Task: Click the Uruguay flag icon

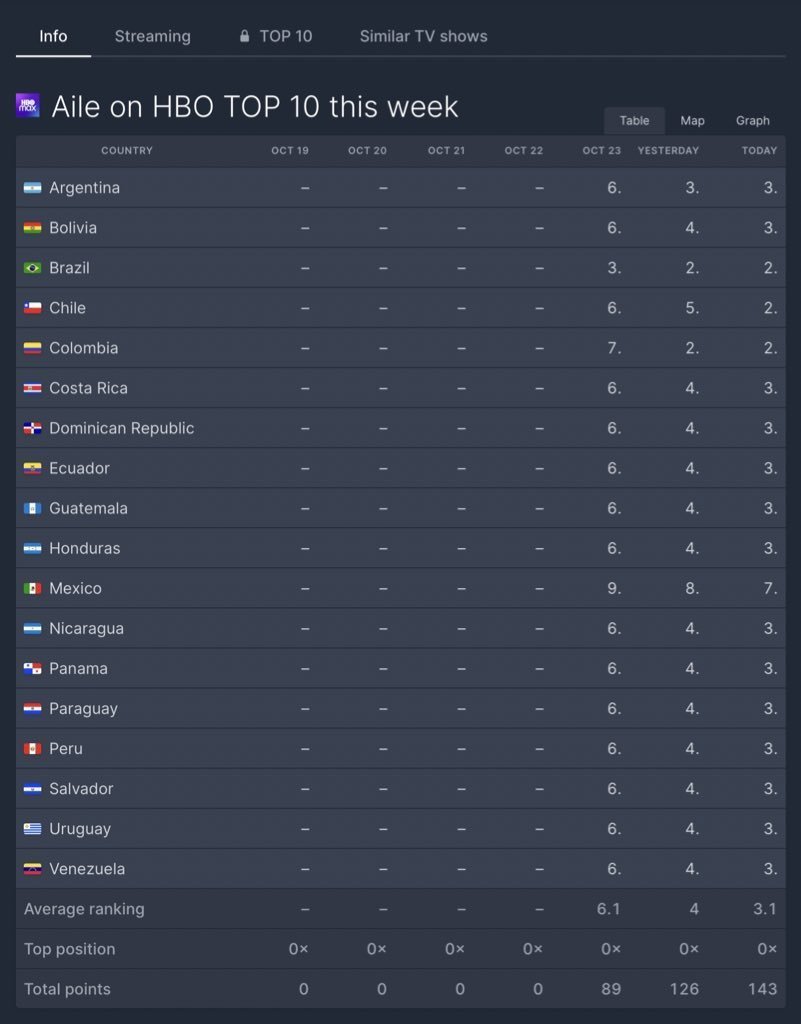Action: (x=33, y=829)
